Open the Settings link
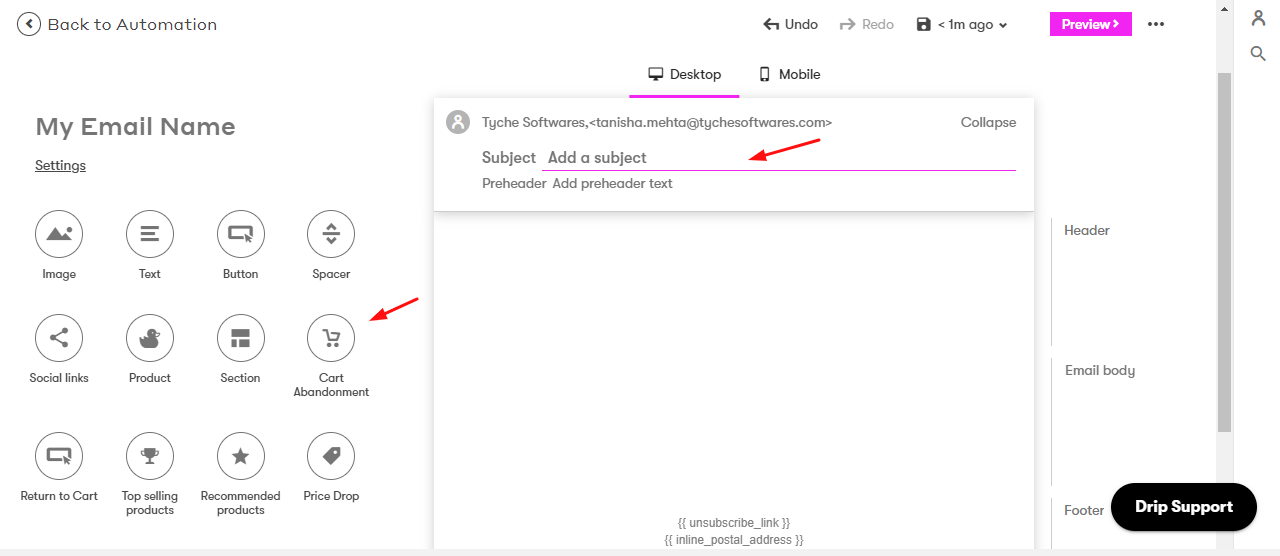1280x556 pixels. pos(60,165)
